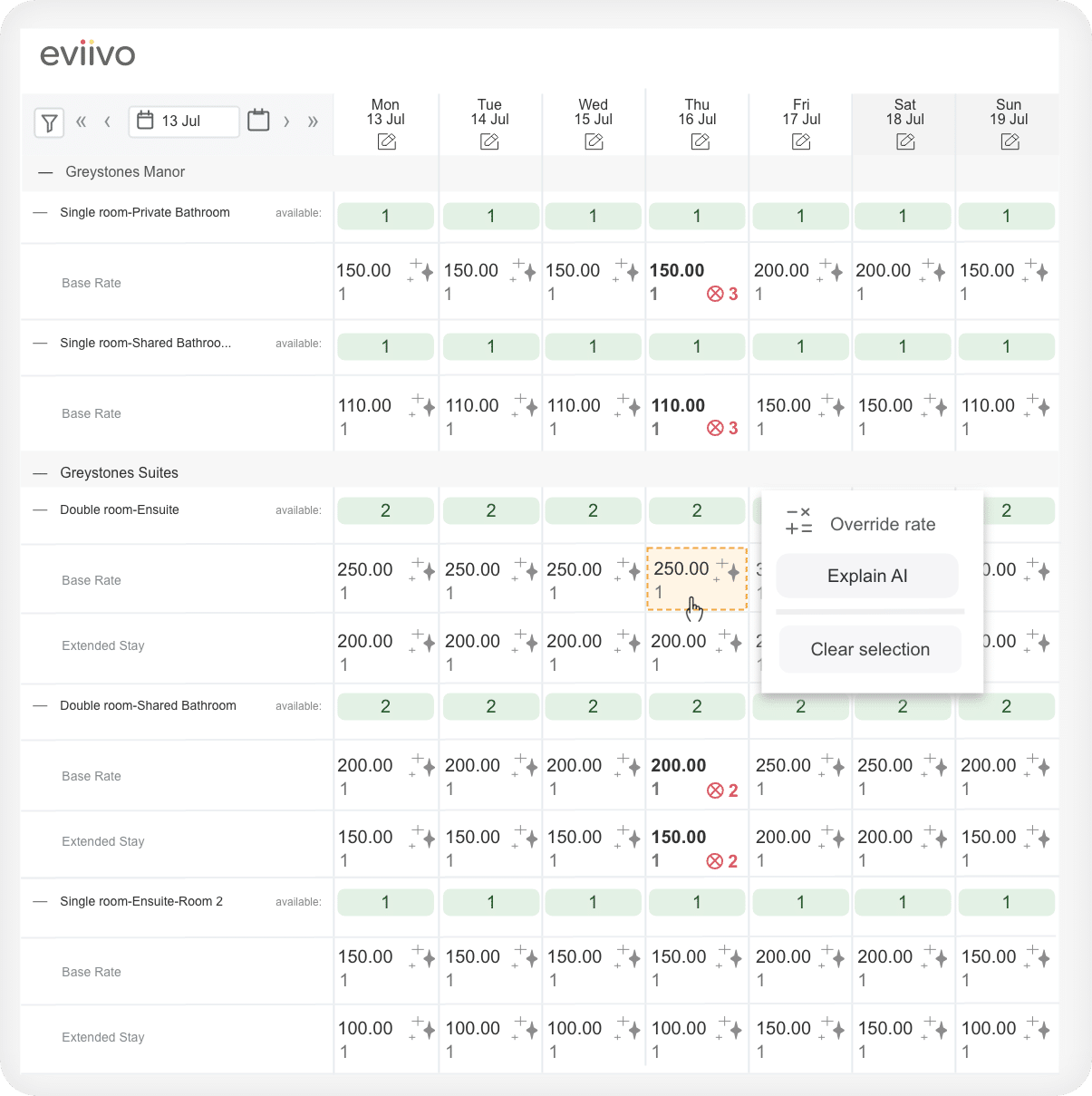
Task: Edit Tue 14 Jul column pencil icon
Action: pyautogui.click(x=489, y=141)
